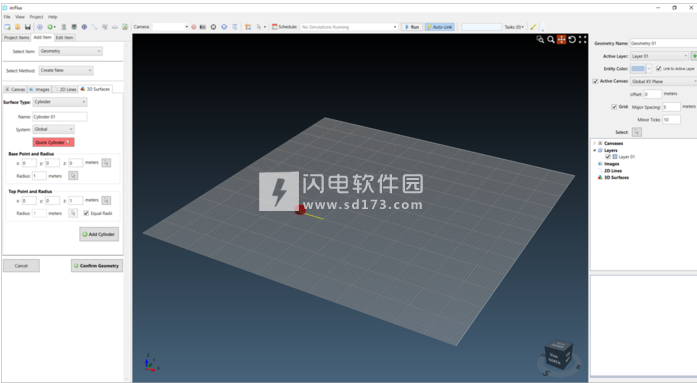Viewport: 697px width, 383px height.
Task: Switch to the Canvas sub-tab
Action: pyautogui.click(x=15, y=89)
